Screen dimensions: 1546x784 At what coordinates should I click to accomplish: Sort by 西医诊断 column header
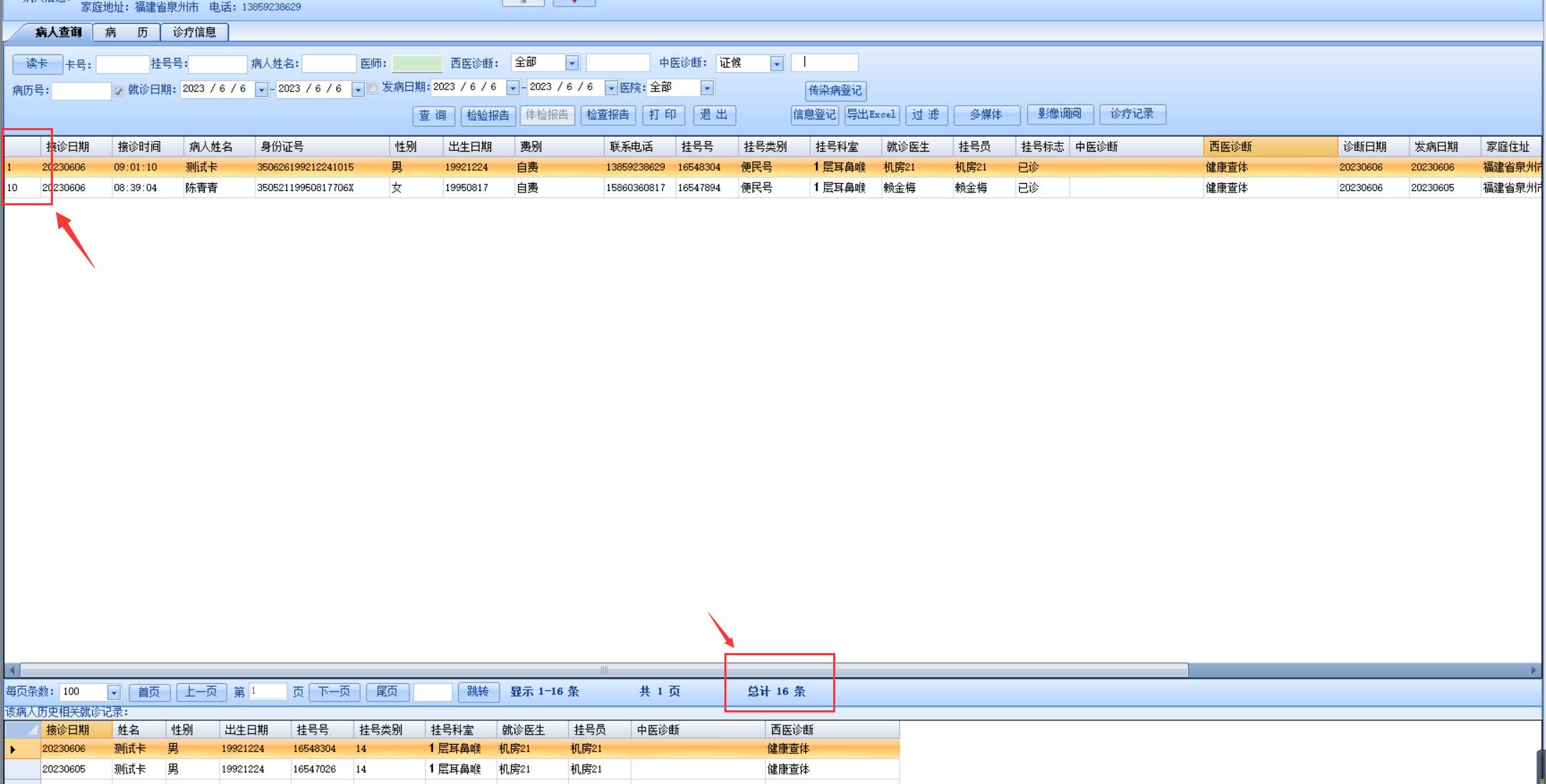1269,147
